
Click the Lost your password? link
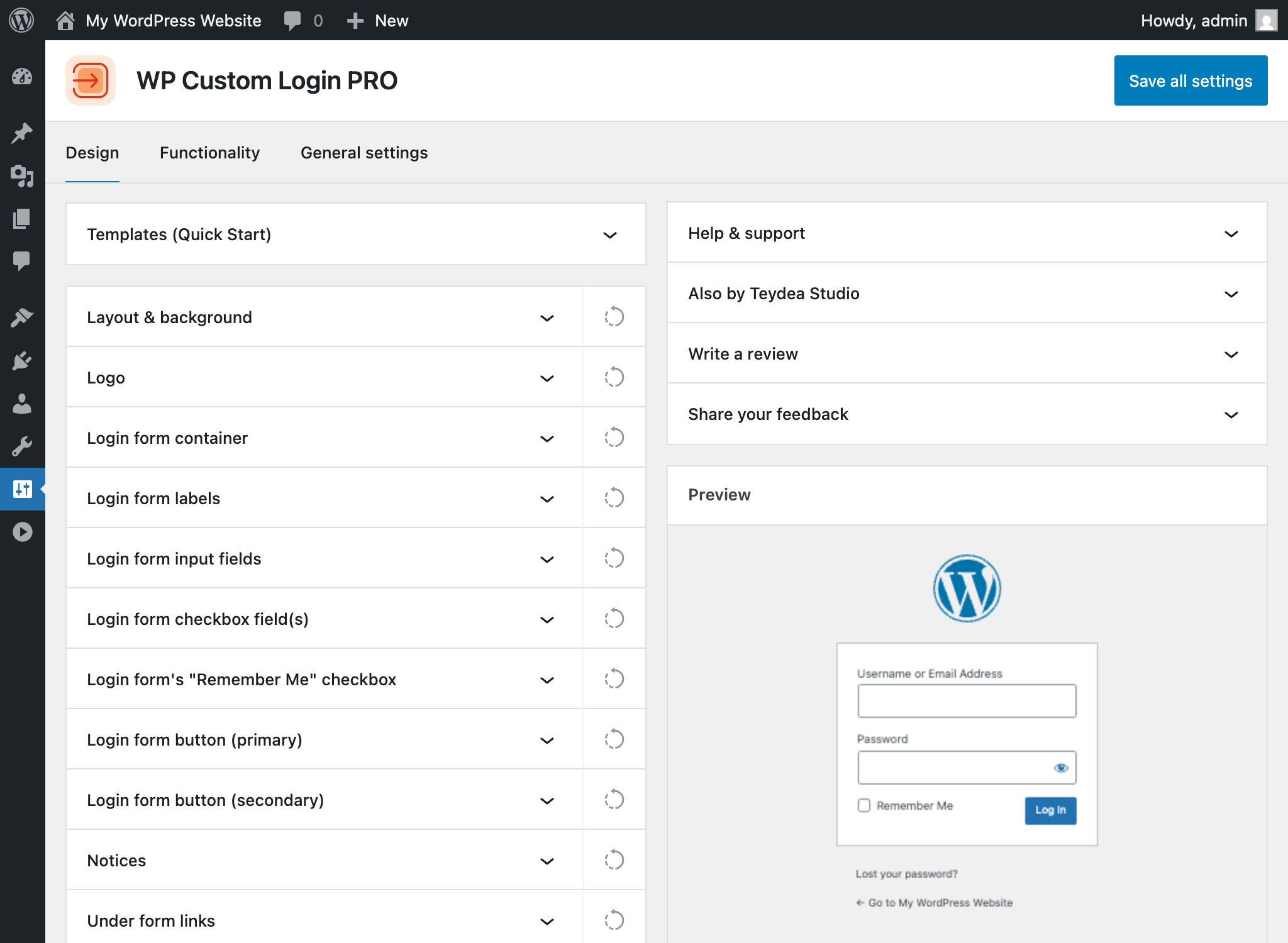[x=906, y=874]
